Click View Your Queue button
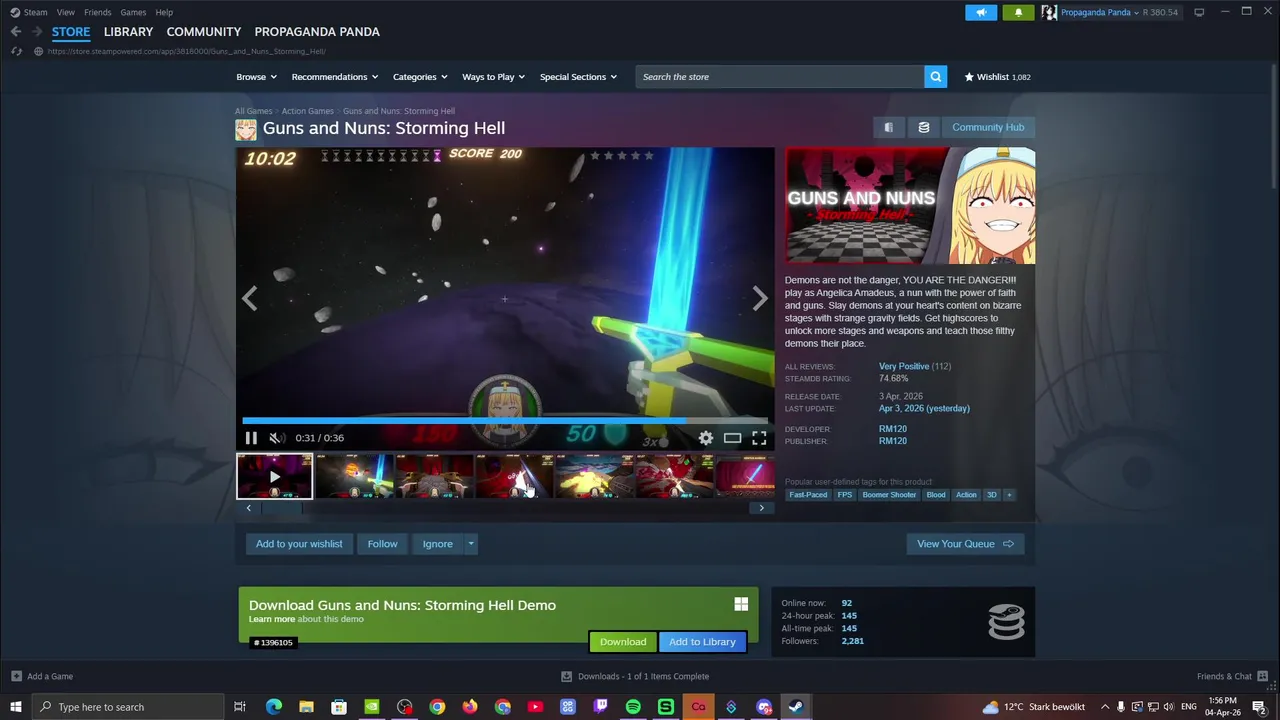Screen dimensions: 1280x720 pos(965,544)
